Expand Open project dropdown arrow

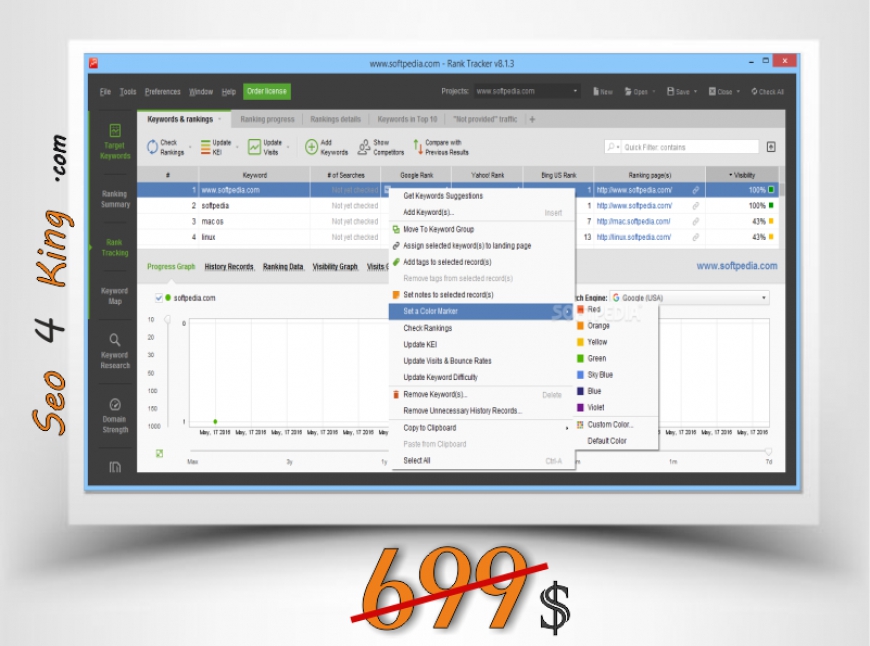(x=654, y=92)
